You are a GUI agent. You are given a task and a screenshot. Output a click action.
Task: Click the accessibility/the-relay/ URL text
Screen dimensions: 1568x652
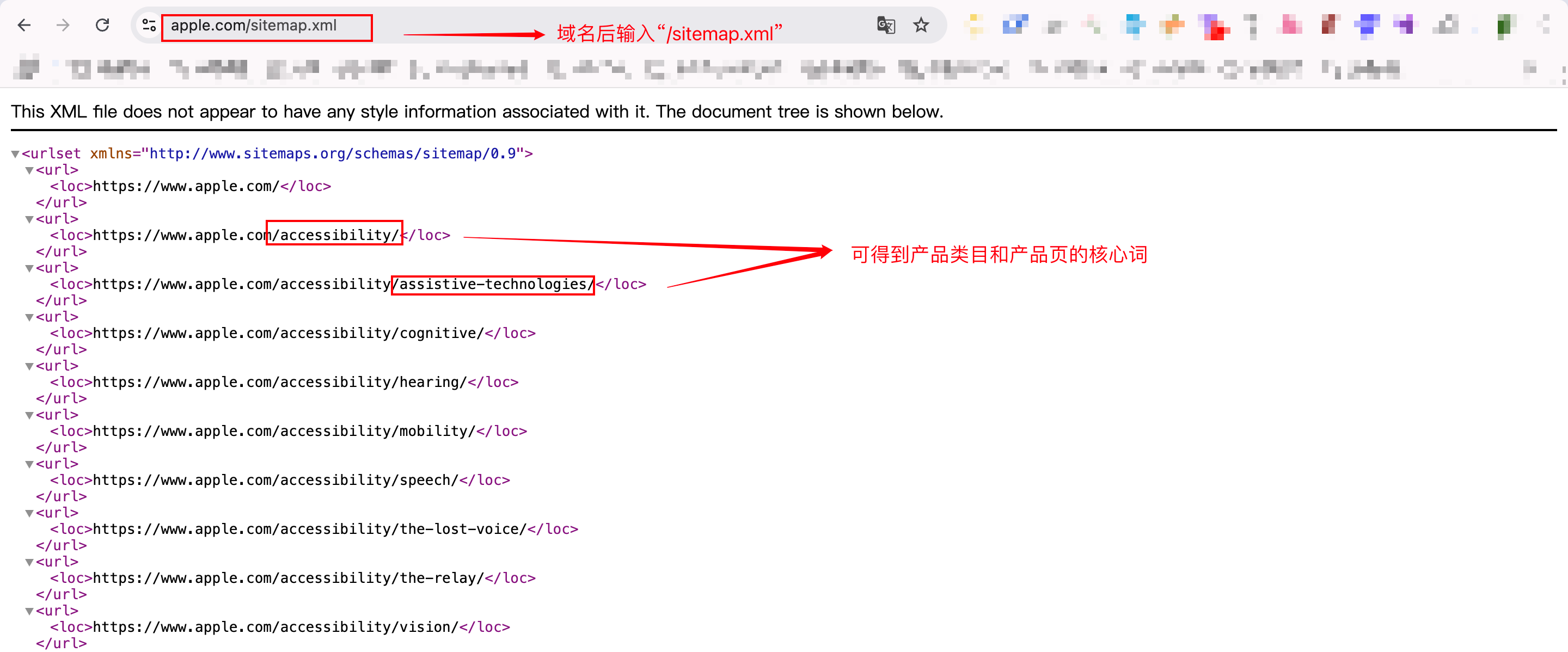point(288,578)
